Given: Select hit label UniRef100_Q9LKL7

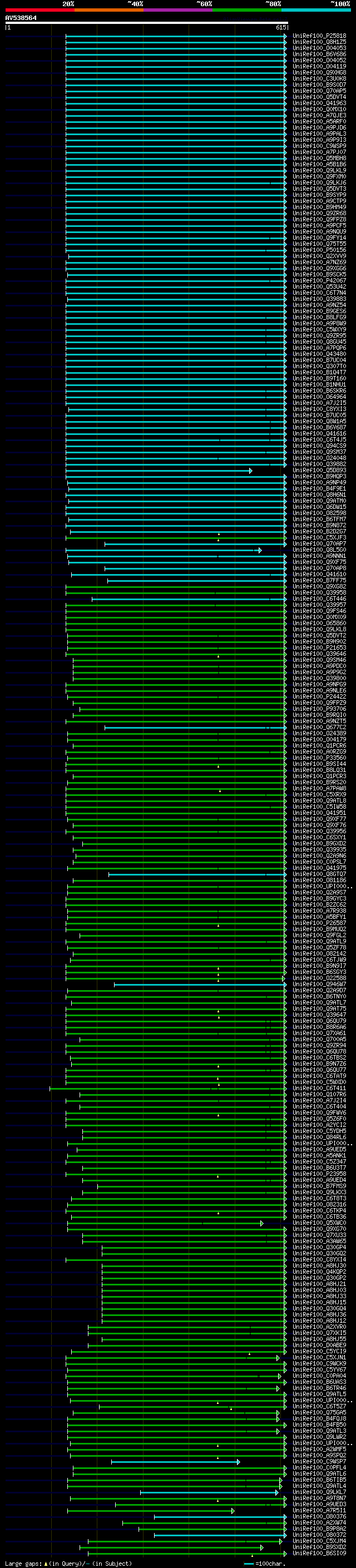Looking at the screenshot, I should click(x=319, y=1492).
